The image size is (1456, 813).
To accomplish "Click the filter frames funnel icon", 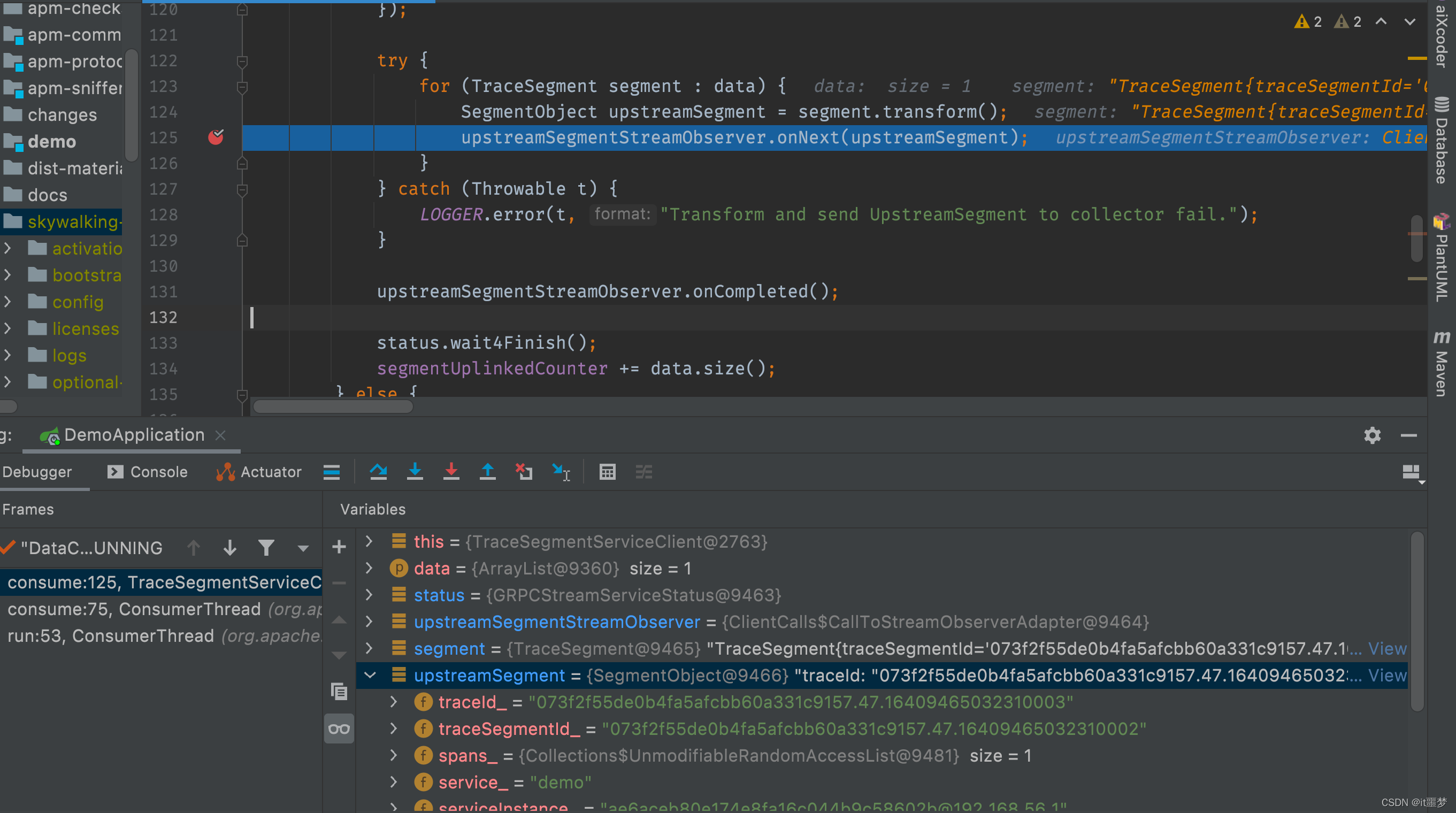I will click(266, 547).
